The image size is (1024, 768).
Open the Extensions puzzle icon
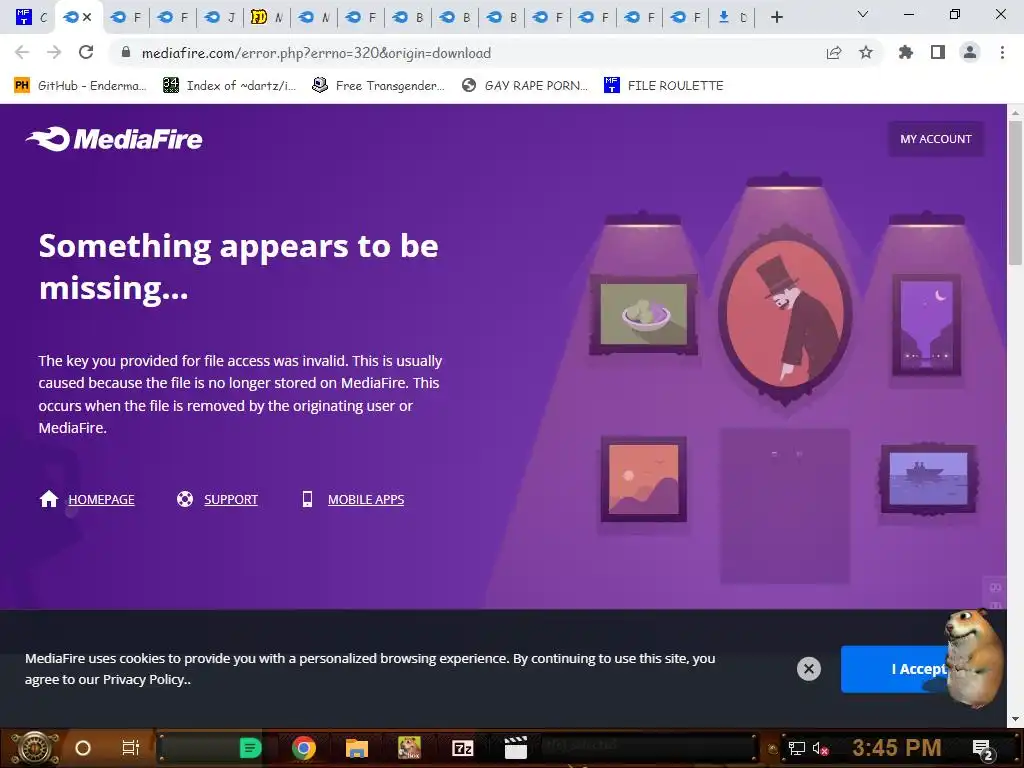tap(906, 52)
